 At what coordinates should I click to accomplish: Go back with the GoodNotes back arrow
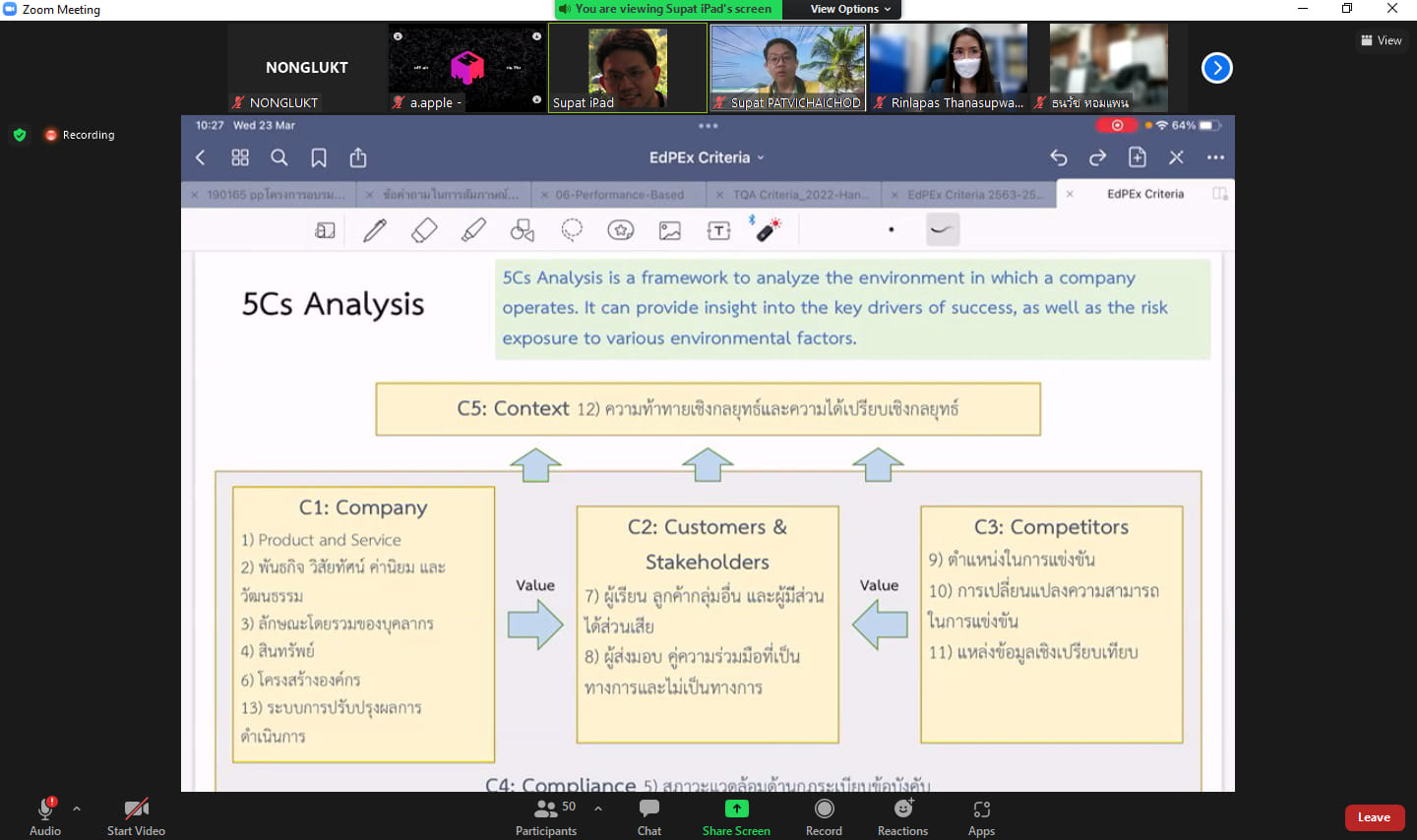[201, 157]
